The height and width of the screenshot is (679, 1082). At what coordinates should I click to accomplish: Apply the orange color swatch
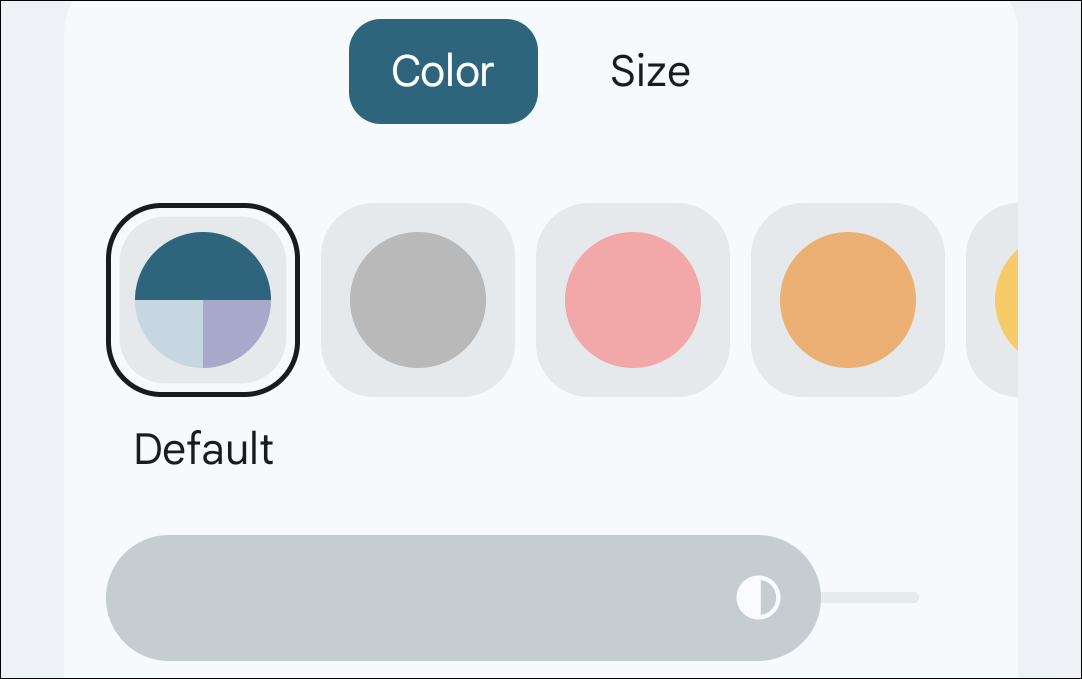848,300
